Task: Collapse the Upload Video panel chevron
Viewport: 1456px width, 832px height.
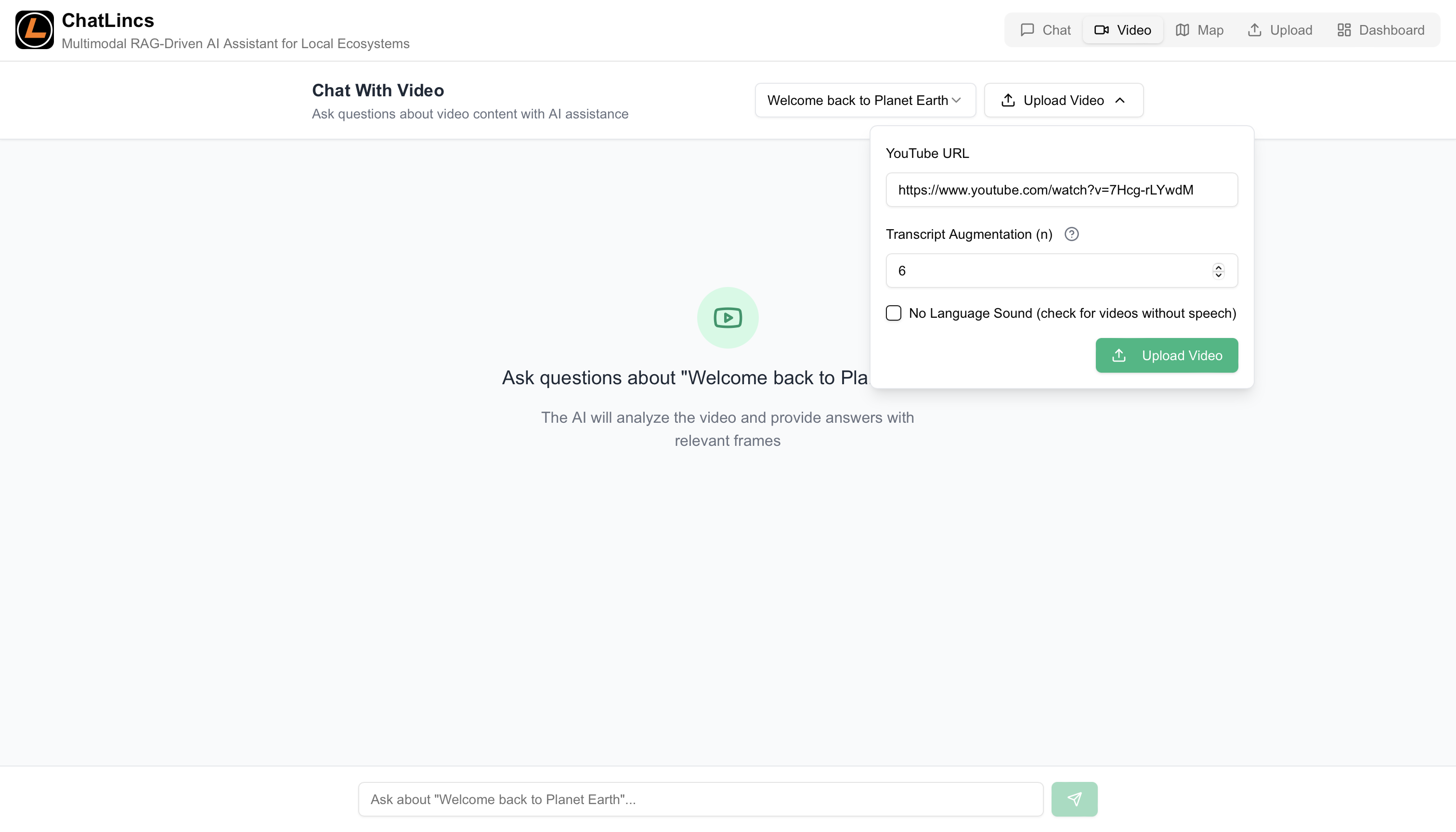Action: (x=1119, y=100)
